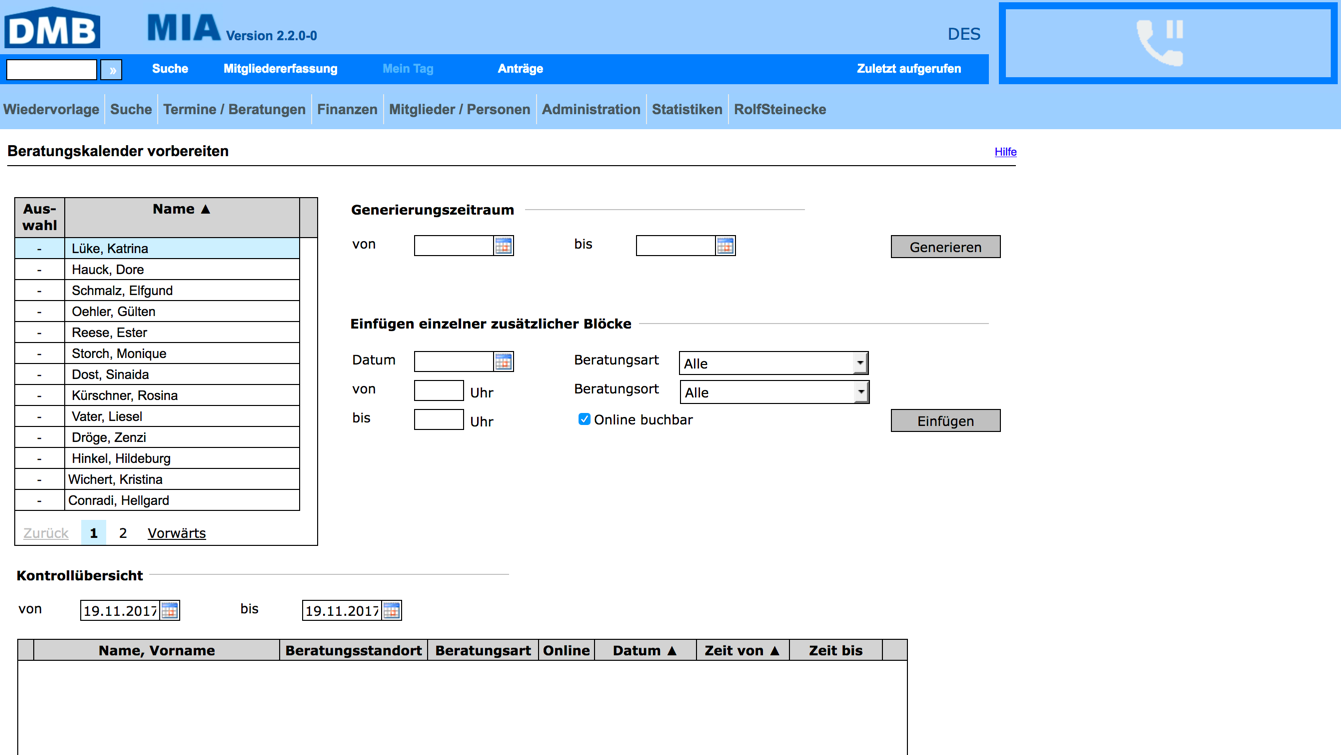This screenshot has height=755, width=1341.
Task: Select row Dröge, Zenzi
Action: coord(157,437)
